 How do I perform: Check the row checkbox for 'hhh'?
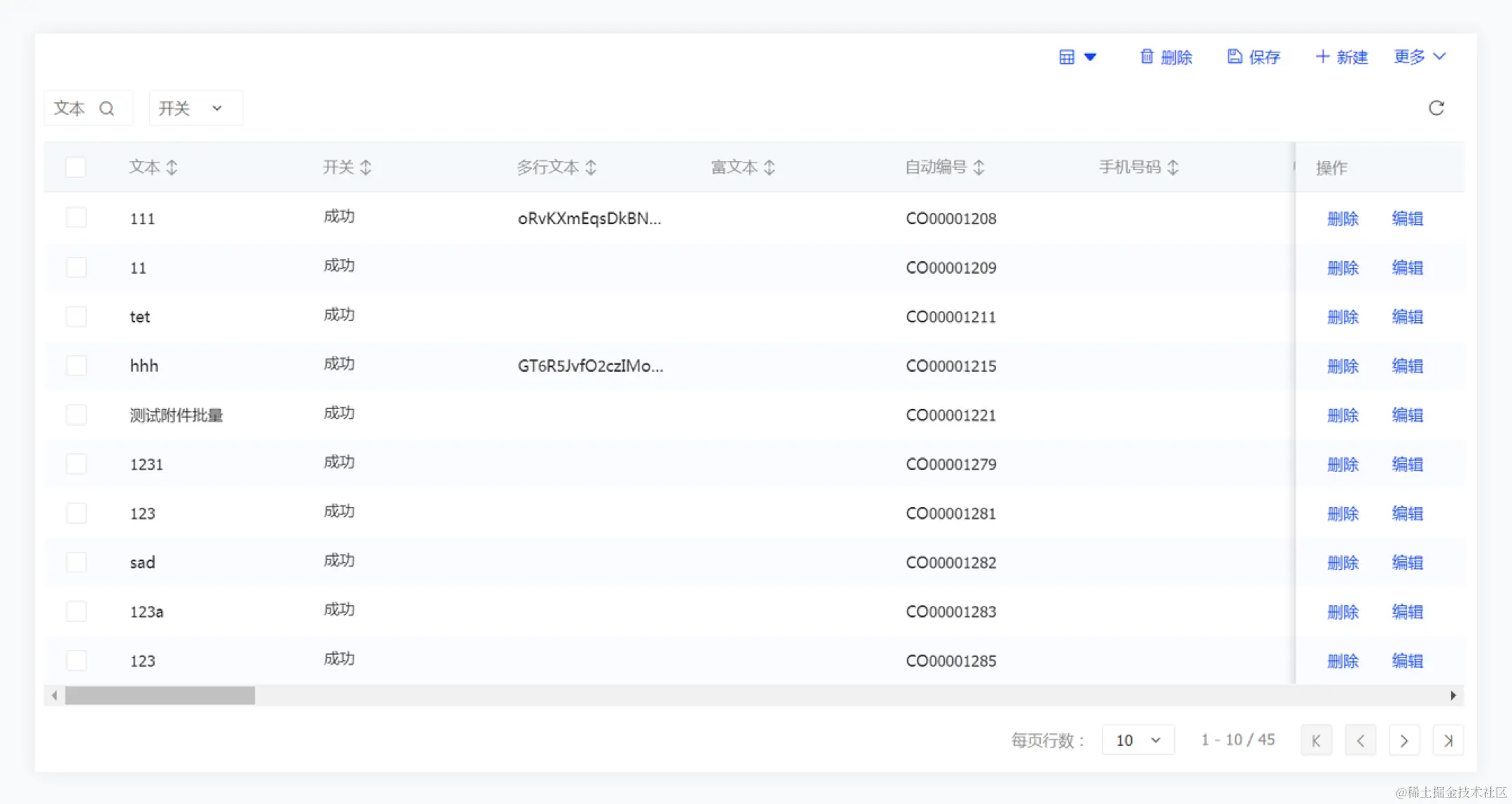pos(76,366)
